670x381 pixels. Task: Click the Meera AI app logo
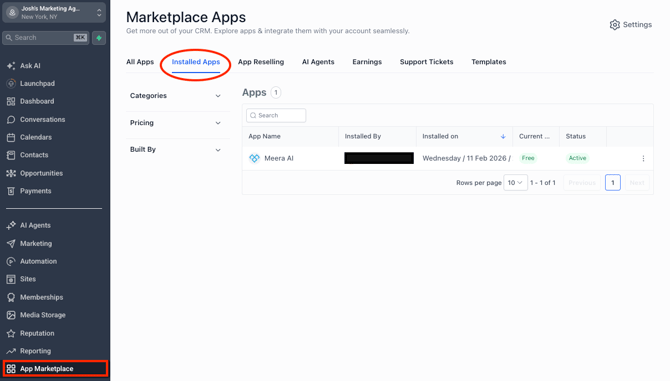click(x=254, y=158)
